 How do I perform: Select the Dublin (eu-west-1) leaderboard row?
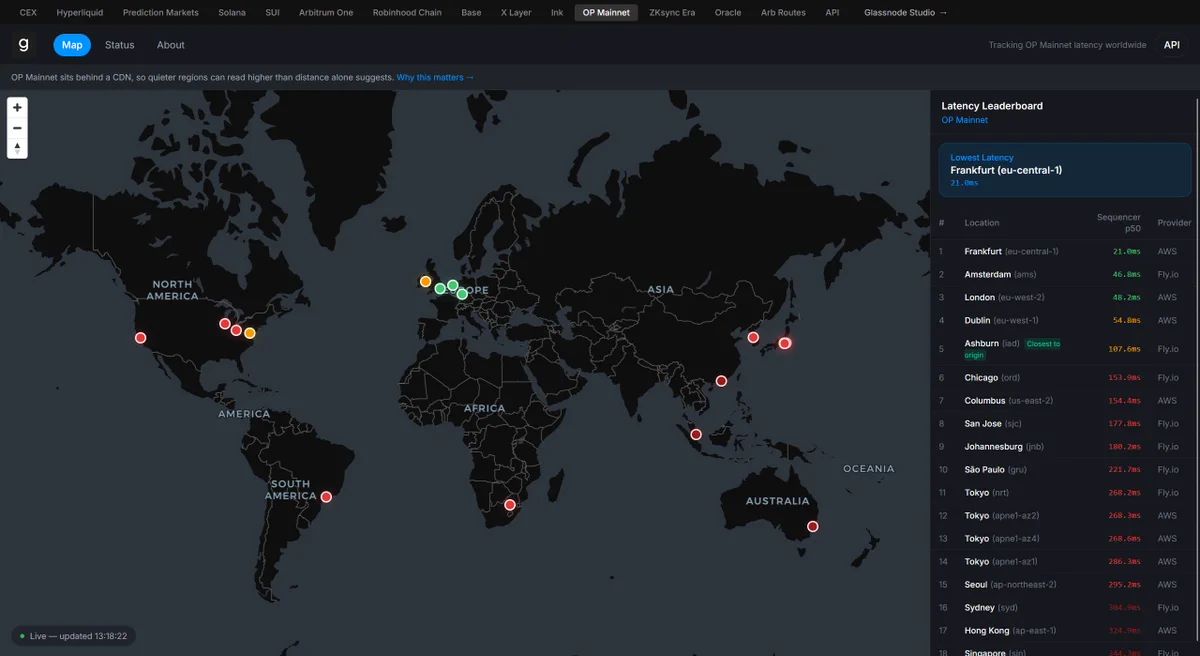(x=1065, y=320)
